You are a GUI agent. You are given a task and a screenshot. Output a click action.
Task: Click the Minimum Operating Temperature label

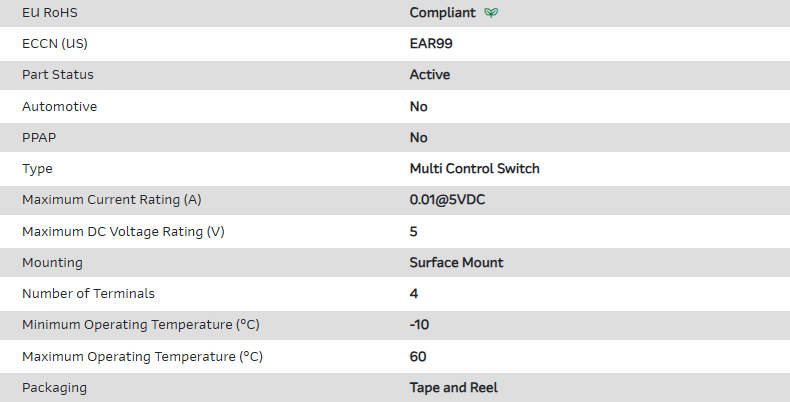pyautogui.click(x=140, y=325)
